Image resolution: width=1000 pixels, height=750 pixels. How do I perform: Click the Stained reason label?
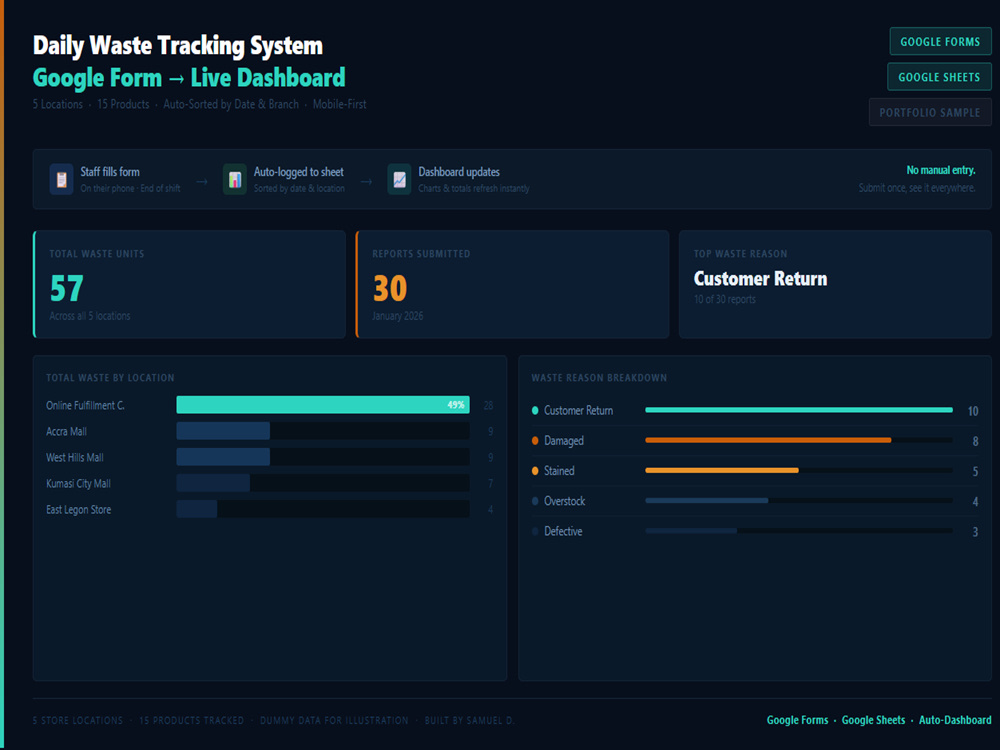559,471
